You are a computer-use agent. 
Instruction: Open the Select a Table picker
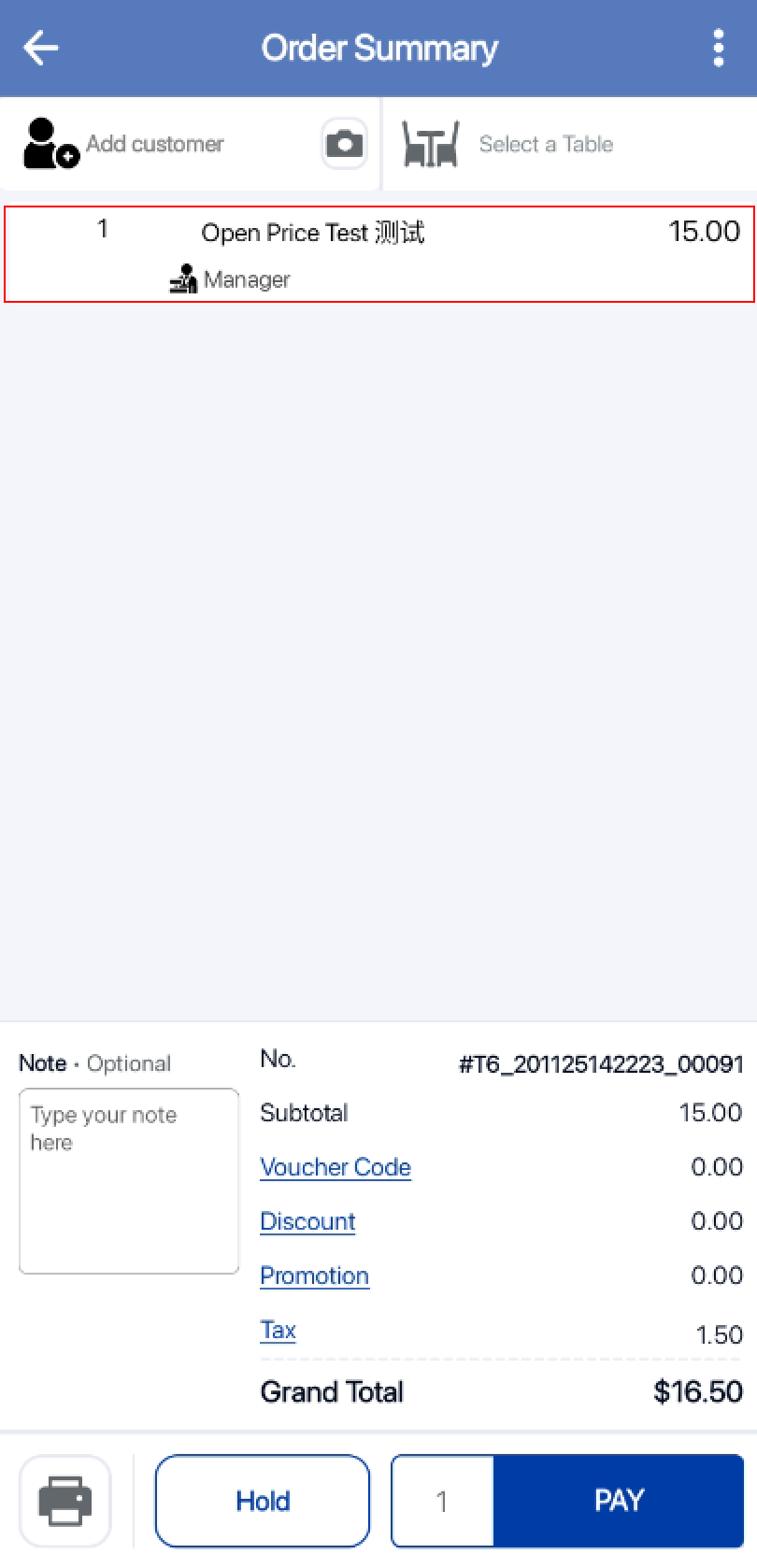tap(546, 144)
